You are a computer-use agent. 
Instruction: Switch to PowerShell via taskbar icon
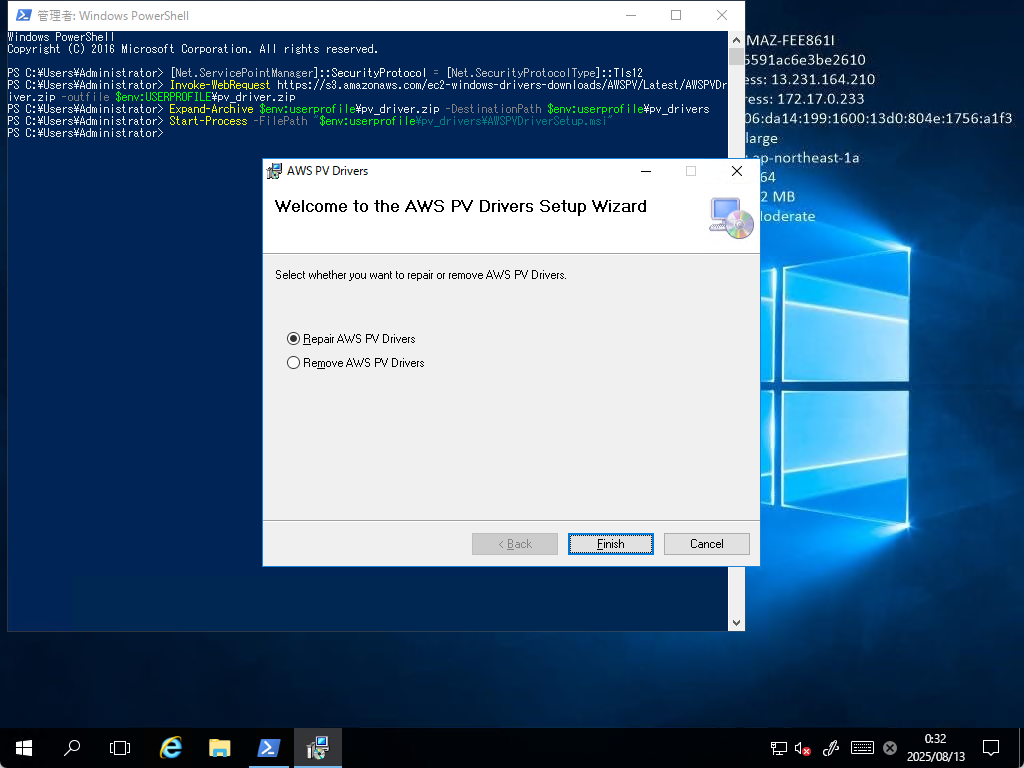tap(269, 747)
